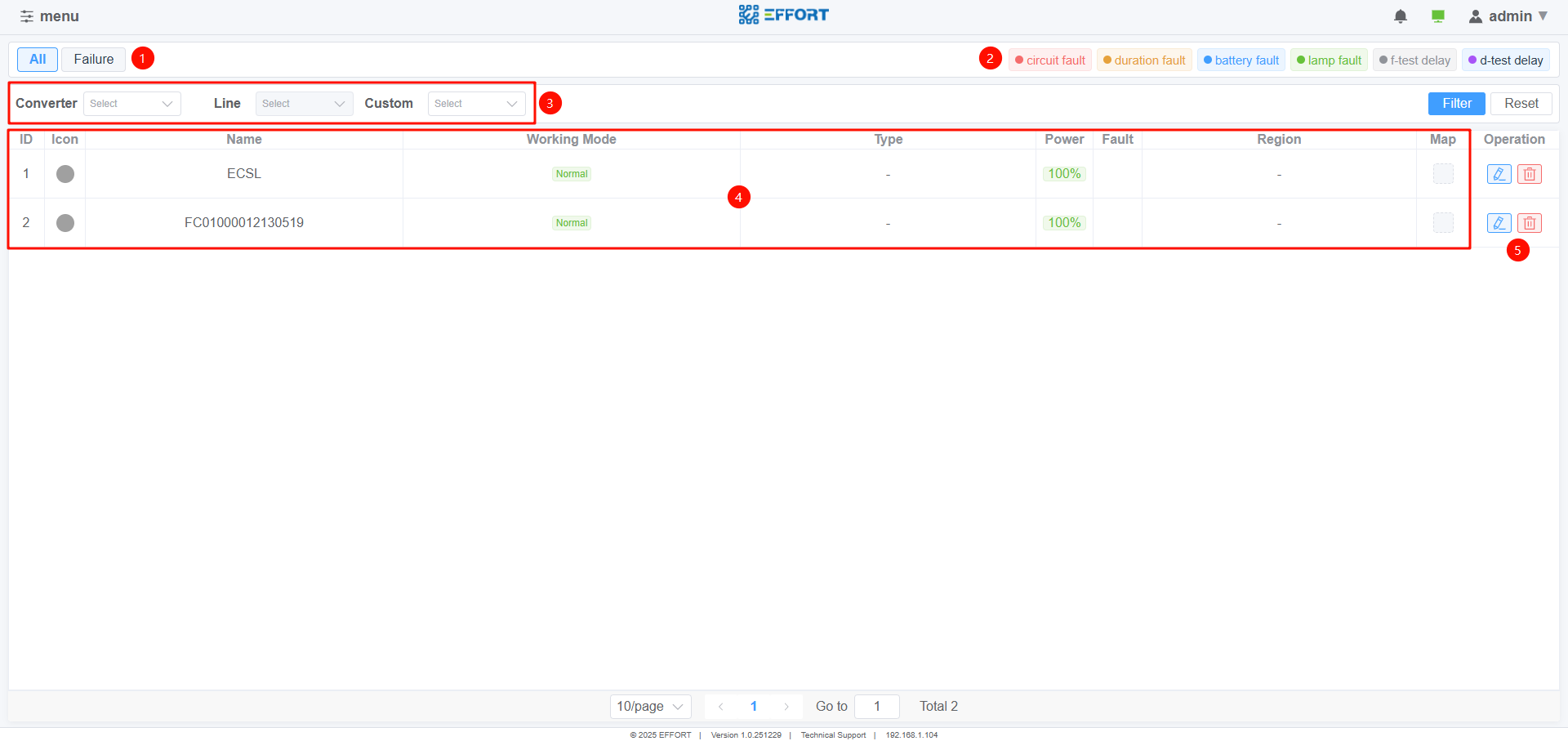Toggle the circuit fault filter tag
Viewport: 1568px width, 741px height.
tap(1049, 60)
